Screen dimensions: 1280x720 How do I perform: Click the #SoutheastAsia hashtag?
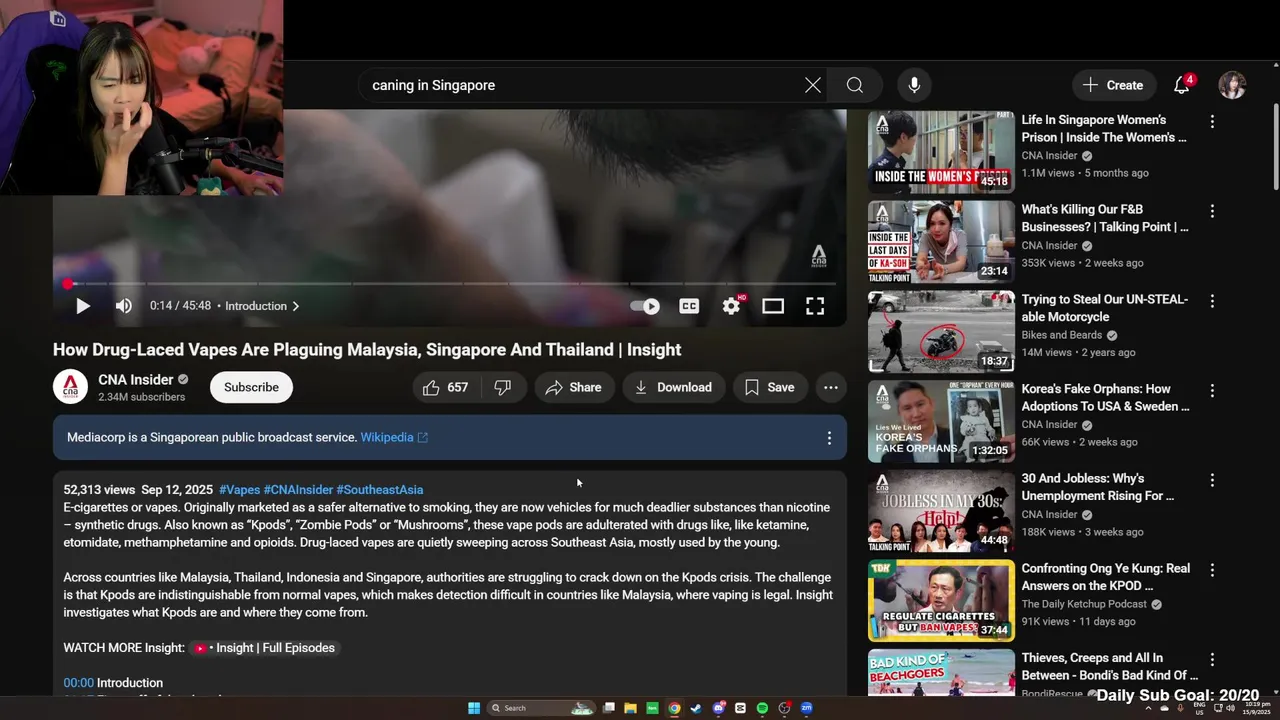click(x=380, y=490)
